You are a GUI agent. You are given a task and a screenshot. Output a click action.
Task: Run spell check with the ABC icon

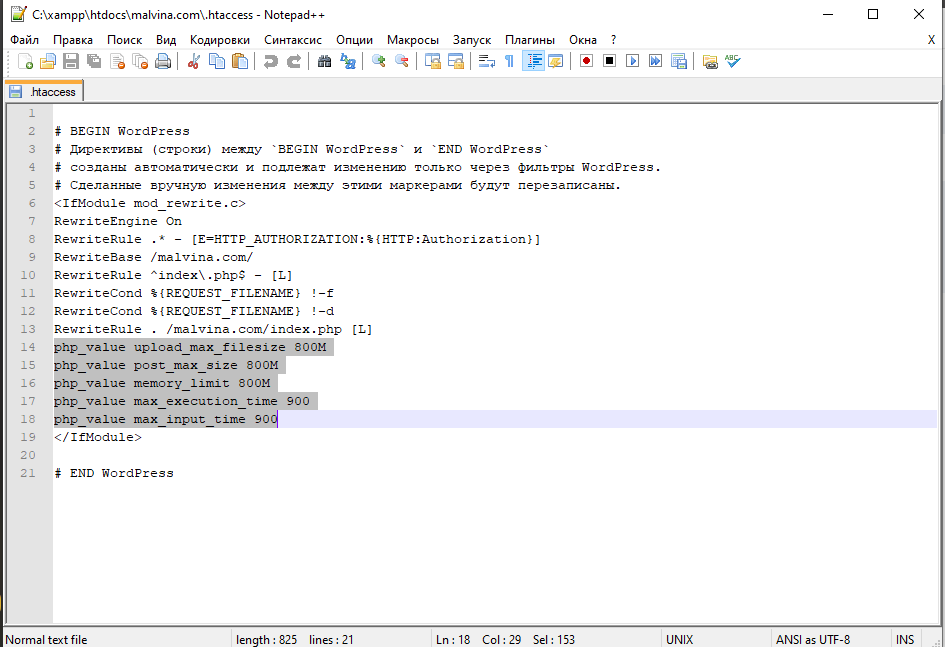pyautogui.click(x=733, y=61)
